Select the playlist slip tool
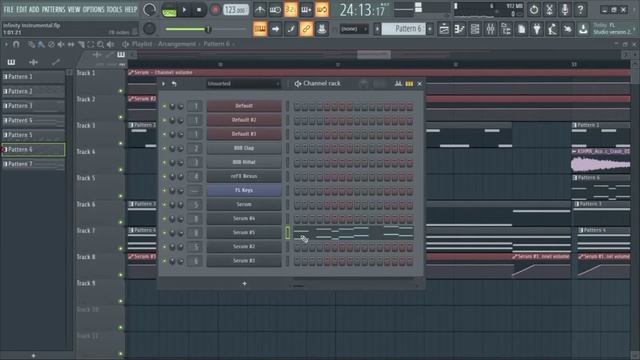Viewport: 640px width, 360px height. click(71, 44)
